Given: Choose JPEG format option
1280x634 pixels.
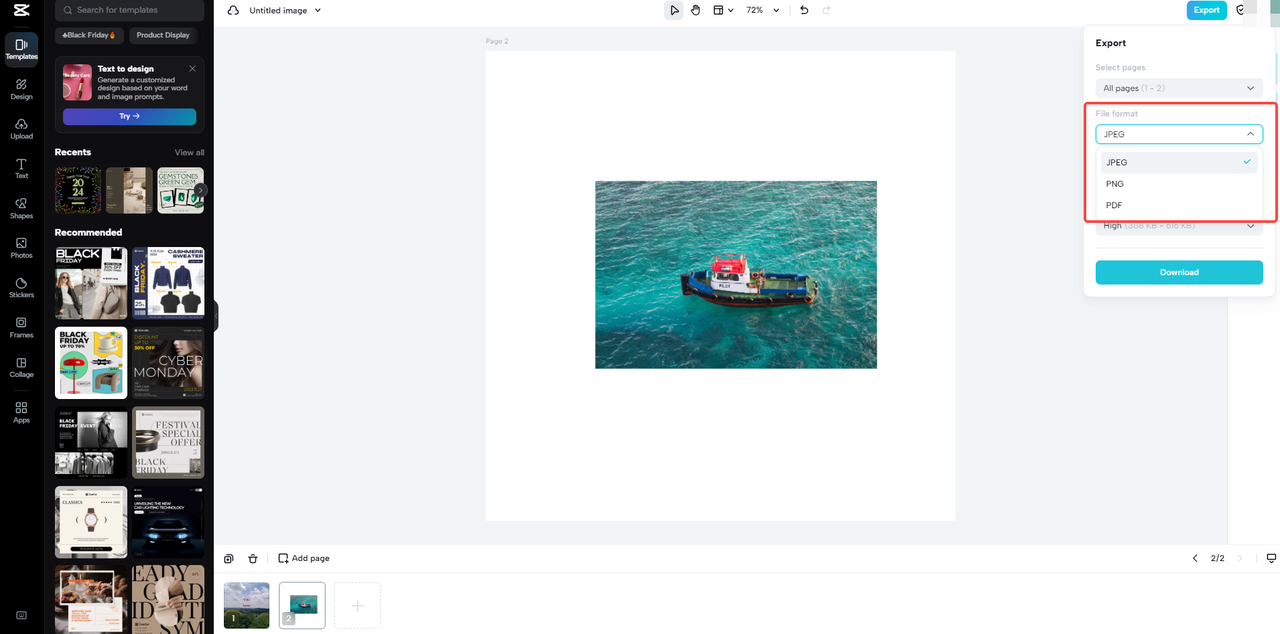Looking at the screenshot, I should tap(1179, 162).
